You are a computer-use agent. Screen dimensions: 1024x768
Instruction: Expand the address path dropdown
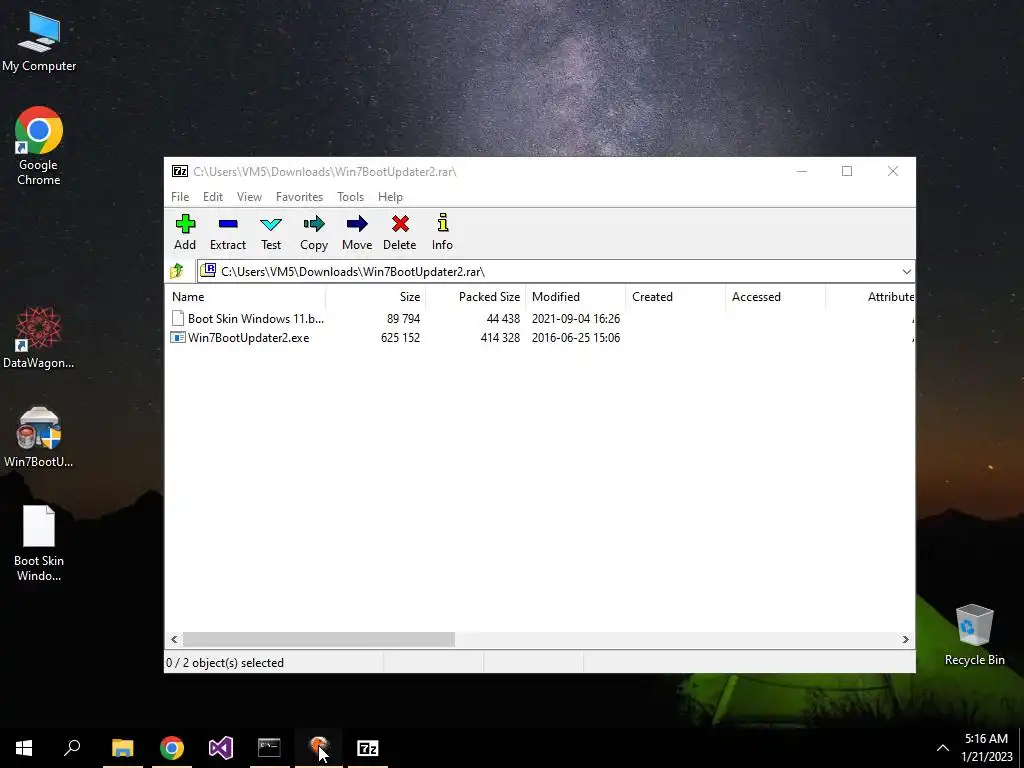[x=906, y=272]
